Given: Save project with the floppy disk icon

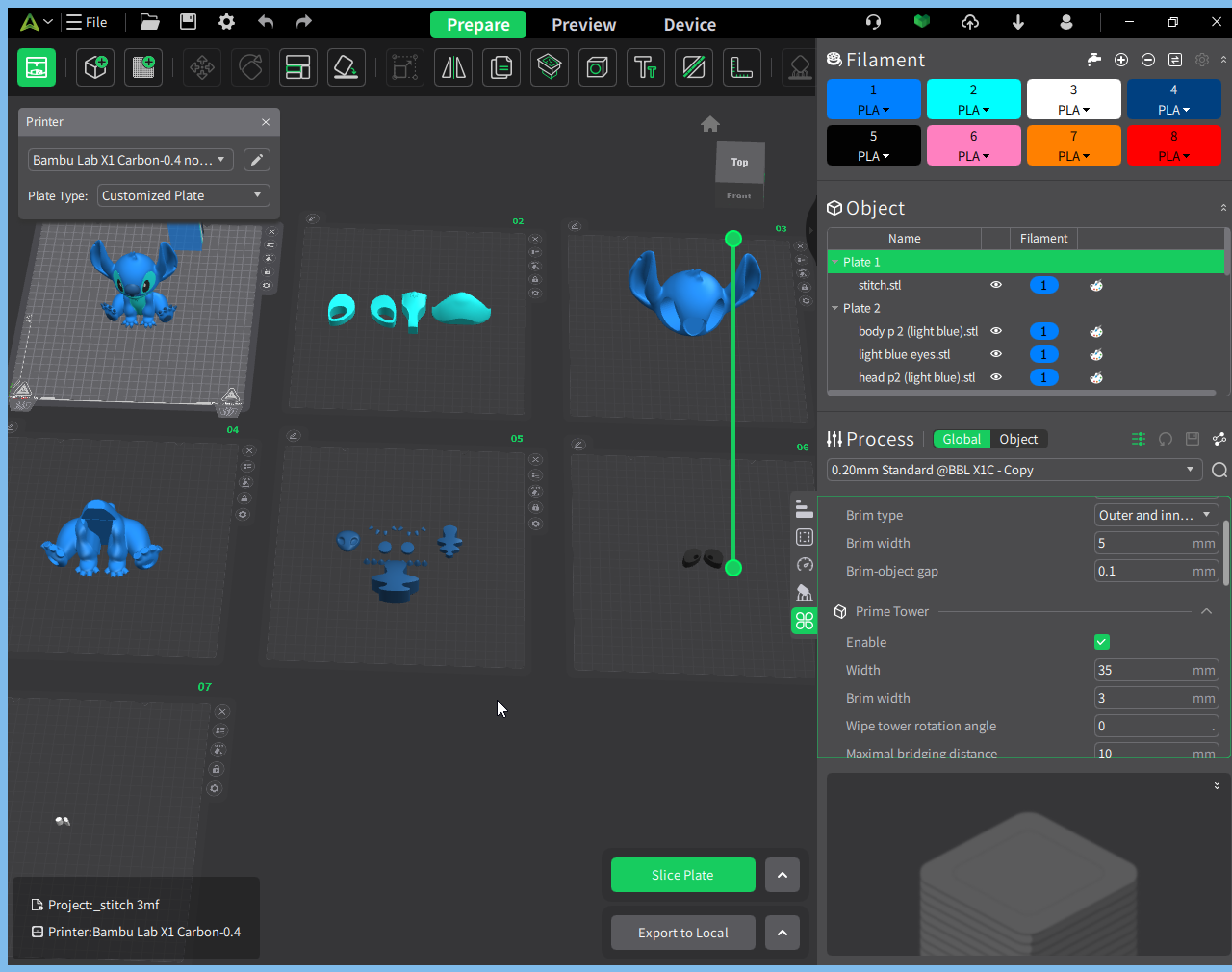Looking at the screenshot, I should (x=188, y=22).
